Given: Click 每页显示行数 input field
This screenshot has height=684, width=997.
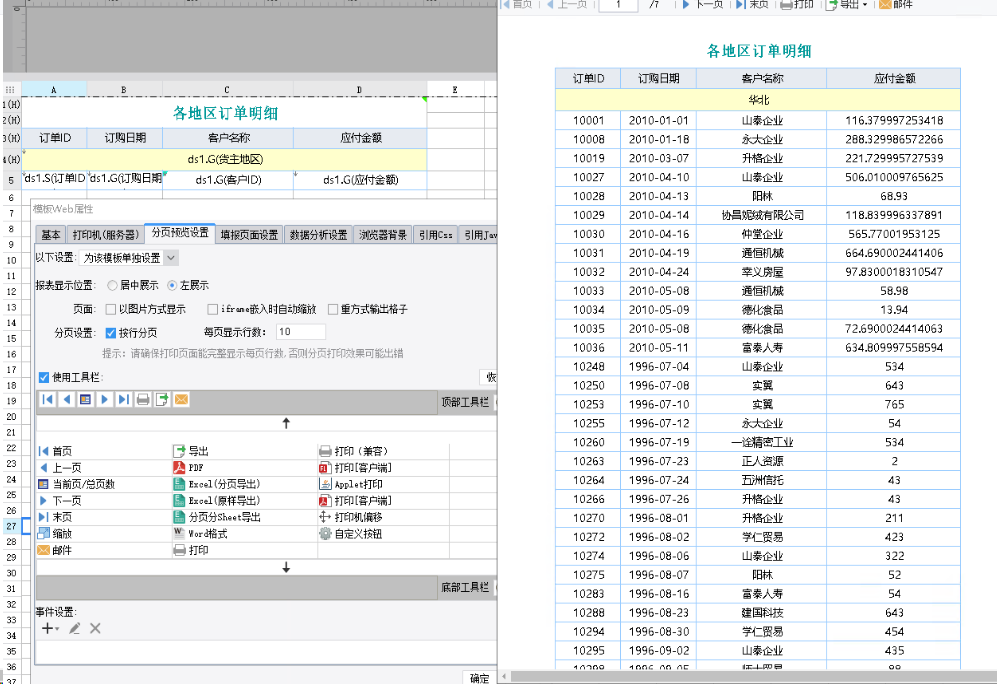Looking at the screenshot, I should pyautogui.click(x=301, y=332).
